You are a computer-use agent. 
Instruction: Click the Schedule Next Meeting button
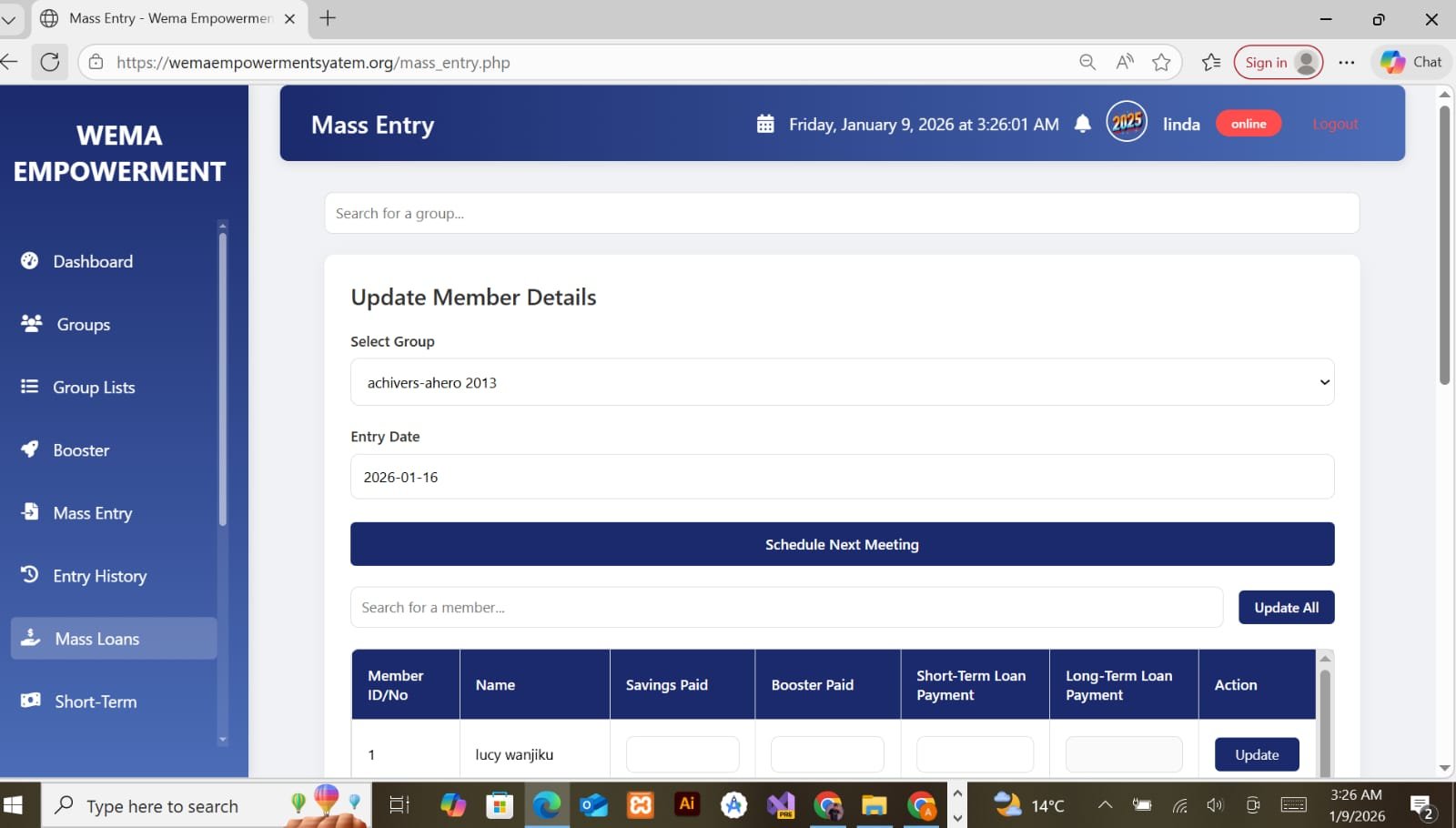[842, 543]
